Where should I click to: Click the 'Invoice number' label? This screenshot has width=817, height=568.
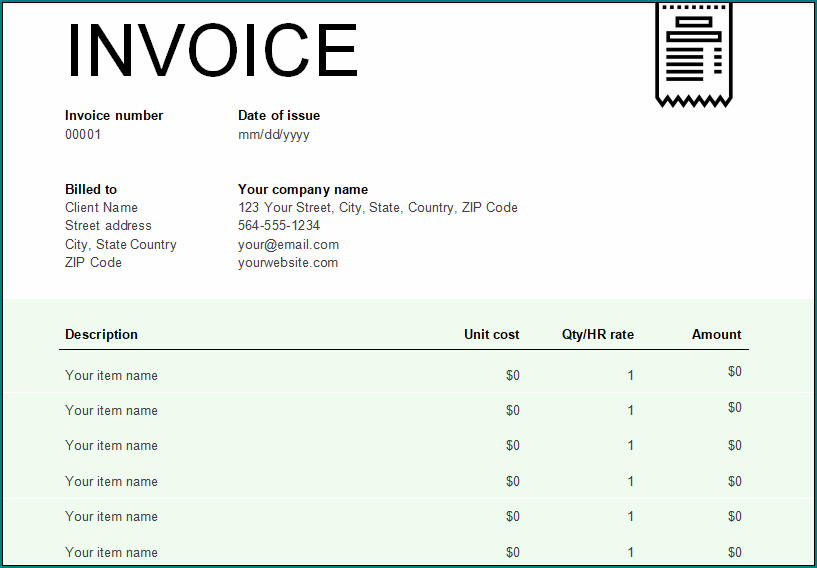(x=114, y=116)
